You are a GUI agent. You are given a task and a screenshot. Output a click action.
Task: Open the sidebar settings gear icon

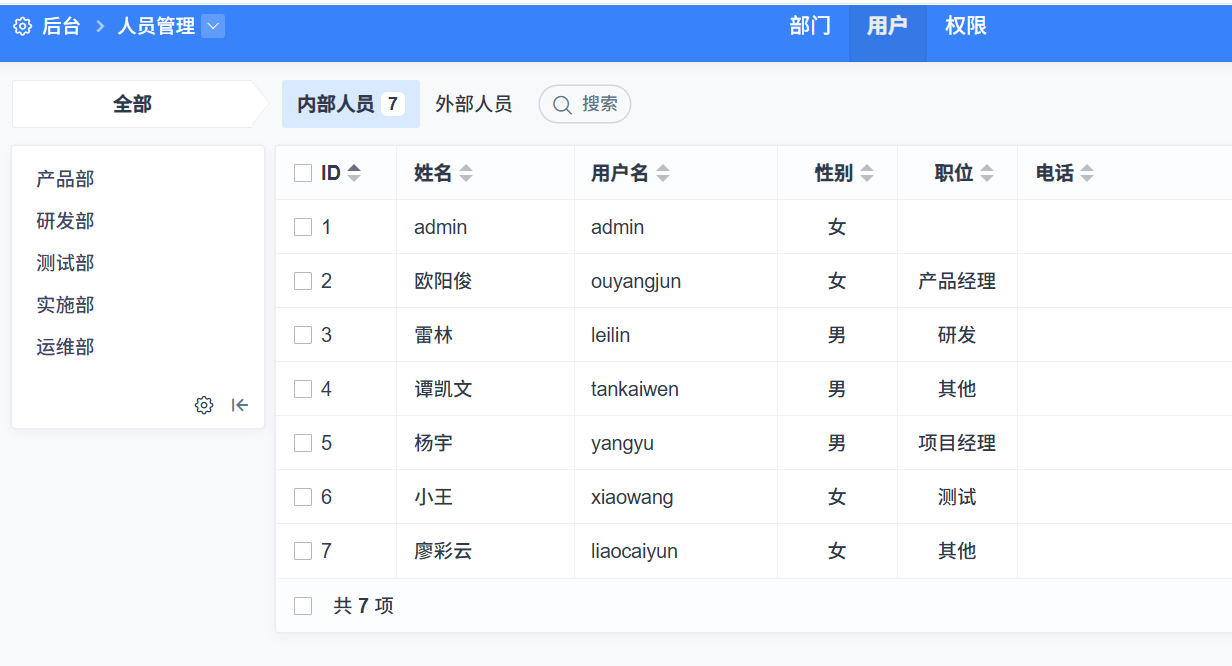pyautogui.click(x=204, y=405)
